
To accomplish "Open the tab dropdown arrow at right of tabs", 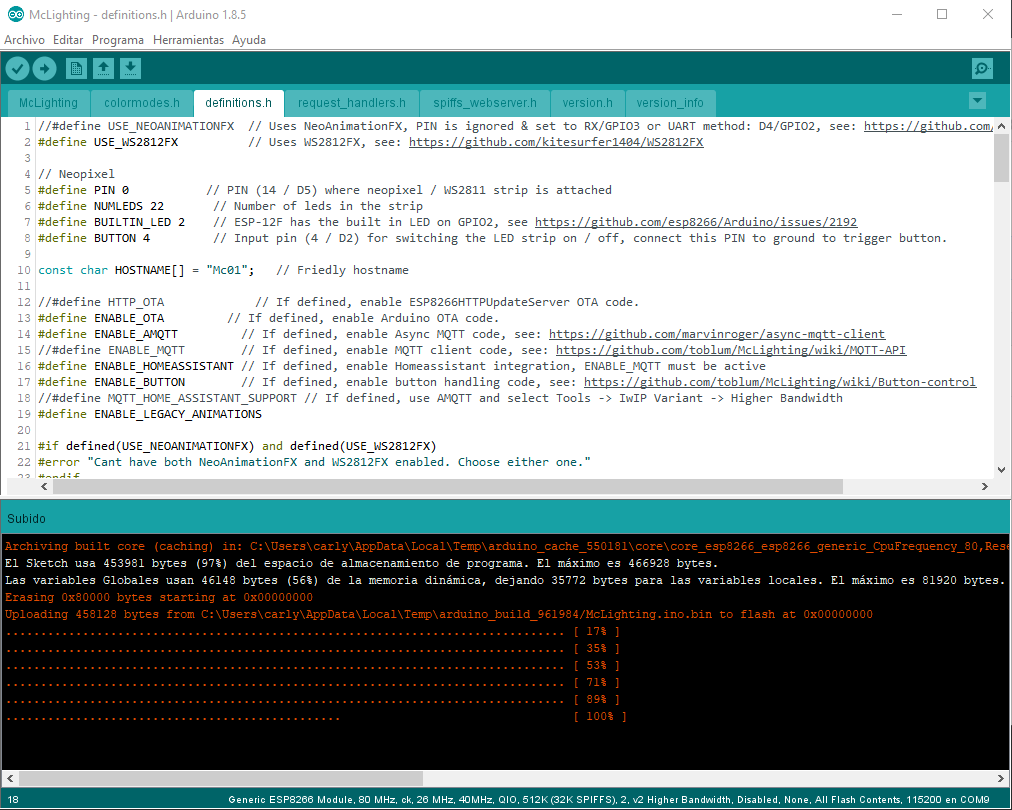I will click(977, 101).
